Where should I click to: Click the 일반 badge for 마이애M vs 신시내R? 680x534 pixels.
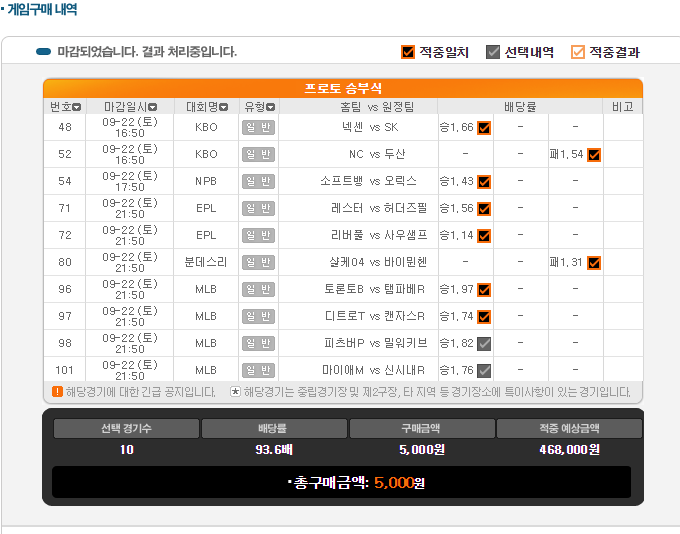(x=258, y=371)
